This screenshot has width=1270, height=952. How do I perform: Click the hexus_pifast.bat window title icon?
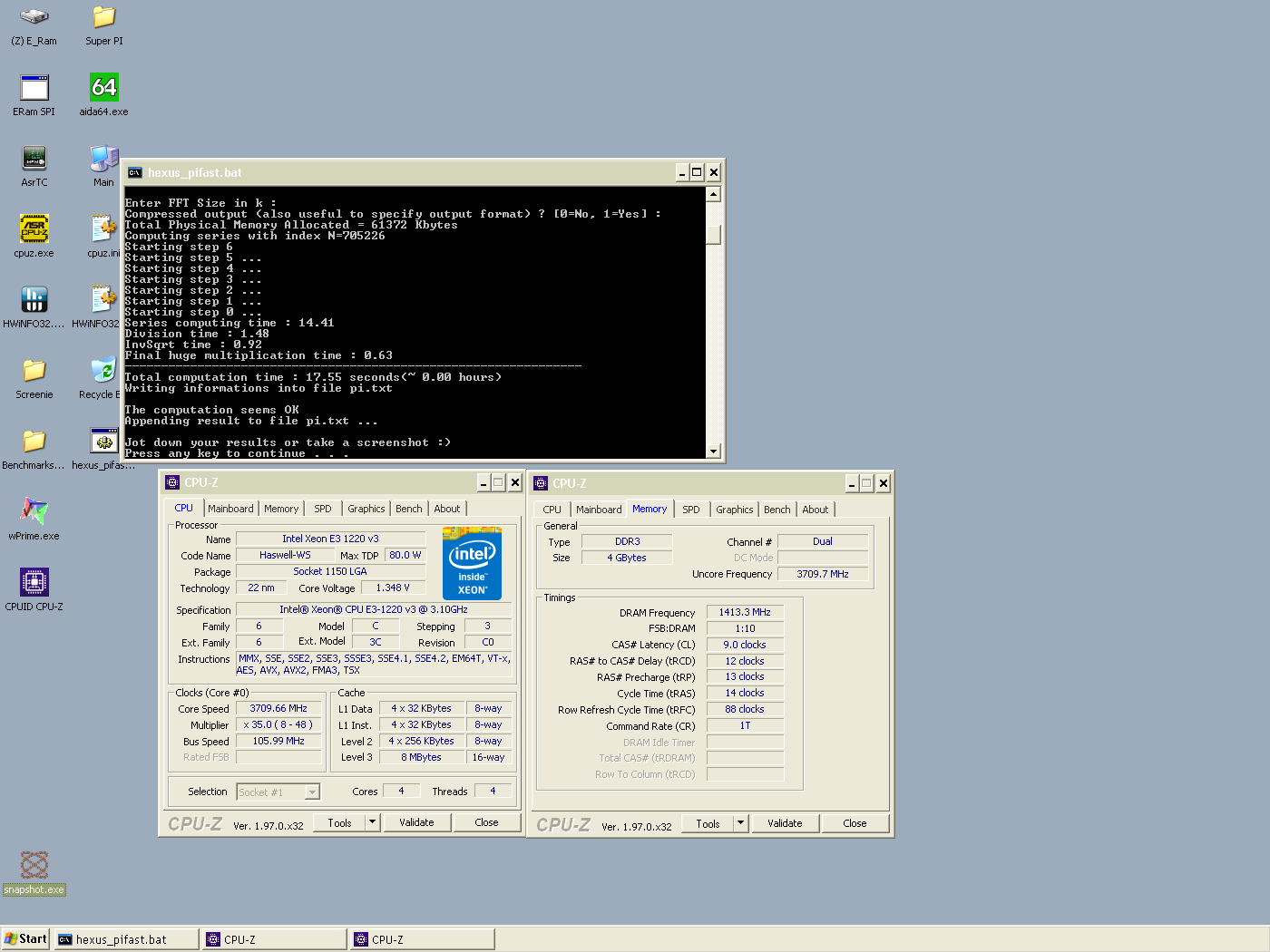coord(135,172)
